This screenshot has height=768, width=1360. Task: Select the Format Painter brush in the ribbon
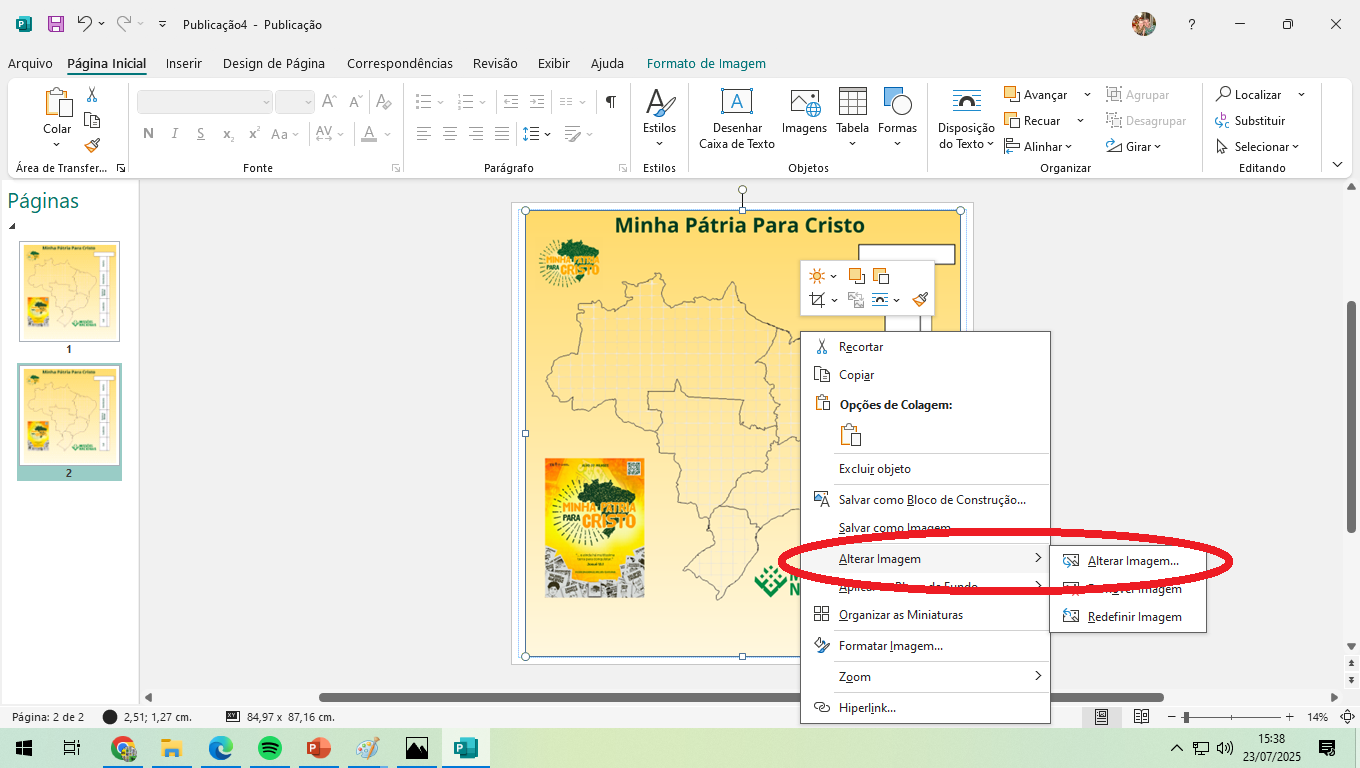pos(92,146)
